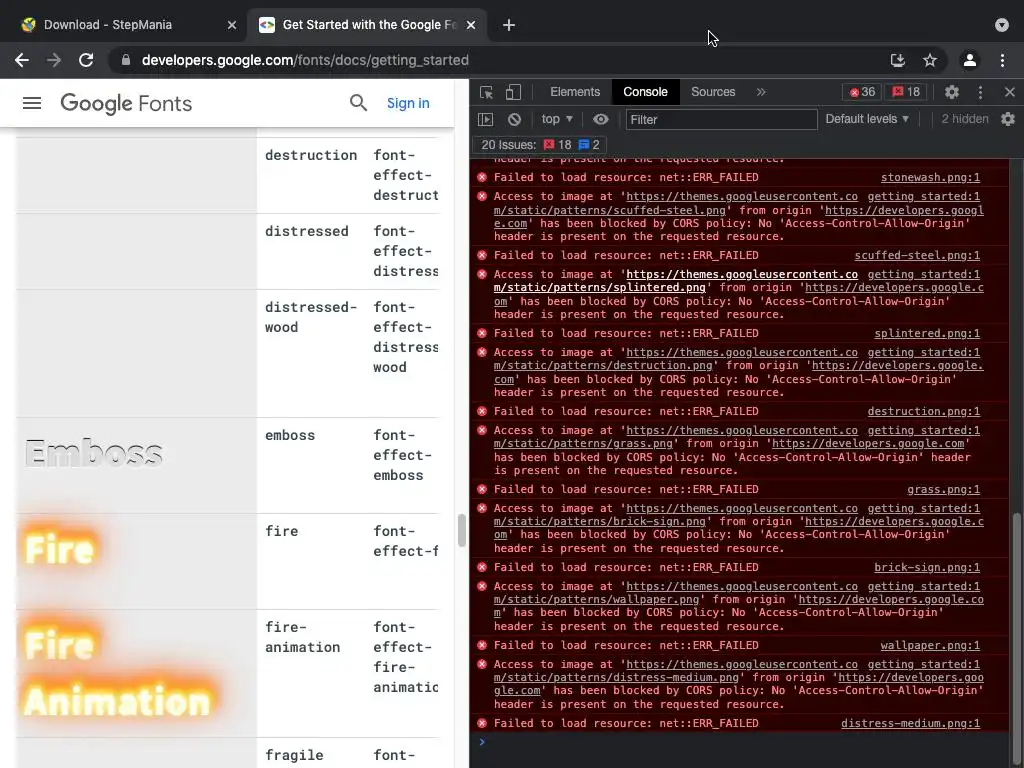Viewport: 1024px width, 768px height.
Task: Click the Google Fonts logo
Action: (126, 103)
